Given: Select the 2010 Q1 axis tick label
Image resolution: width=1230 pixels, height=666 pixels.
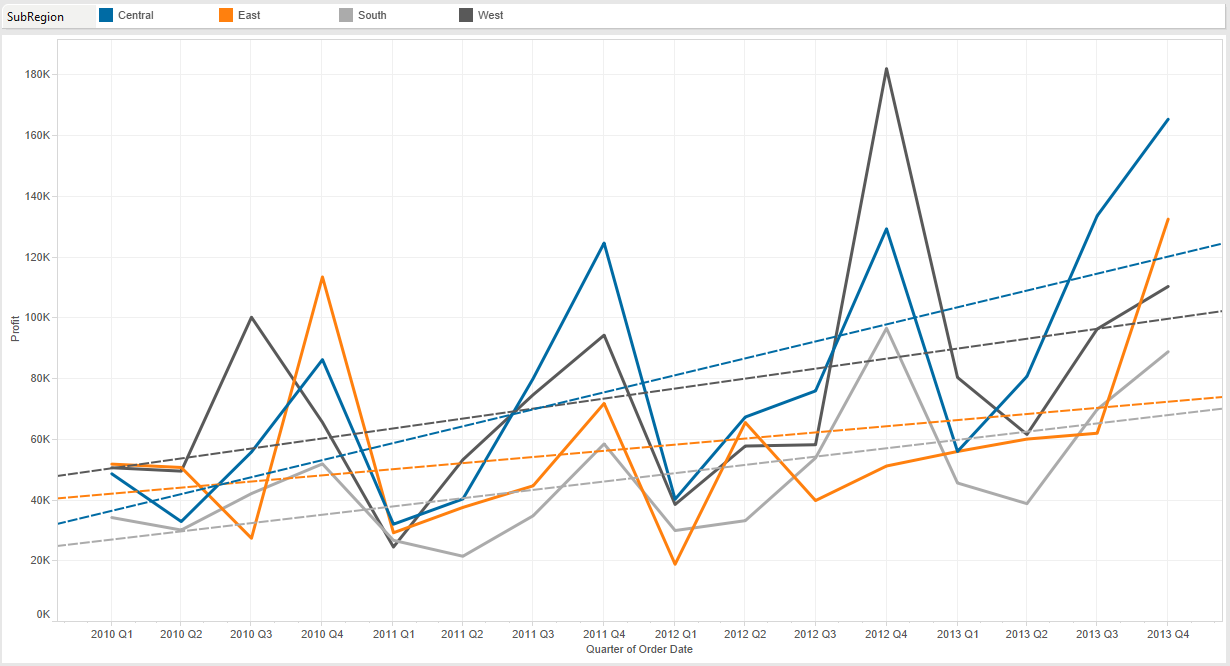Looking at the screenshot, I should pyautogui.click(x=113, y=633).
